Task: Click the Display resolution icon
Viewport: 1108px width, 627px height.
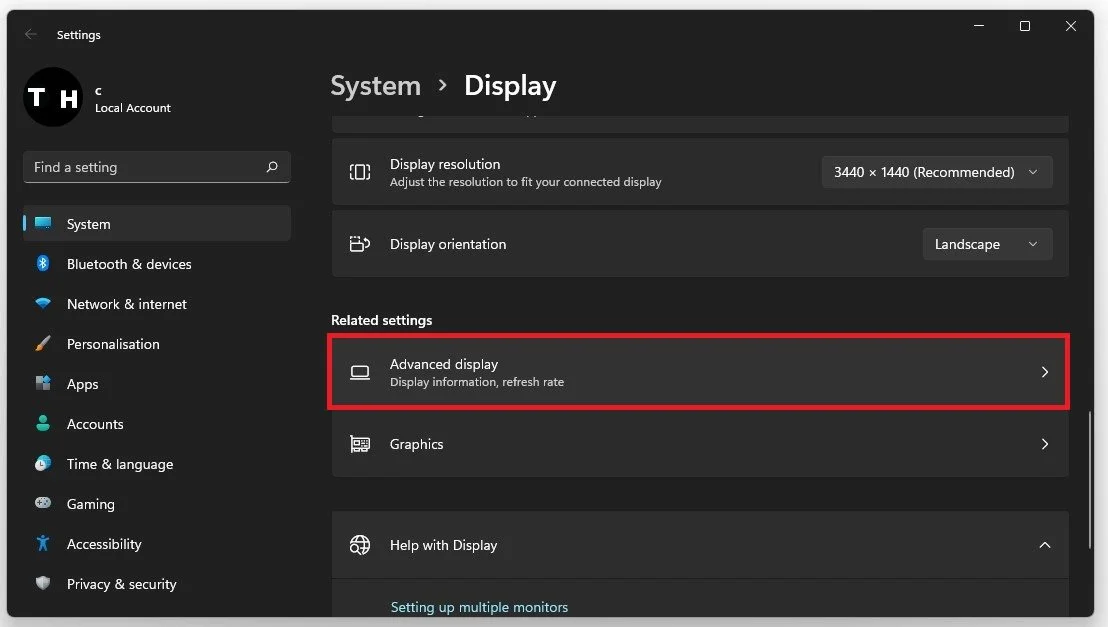Action: [x=360, y=172]
